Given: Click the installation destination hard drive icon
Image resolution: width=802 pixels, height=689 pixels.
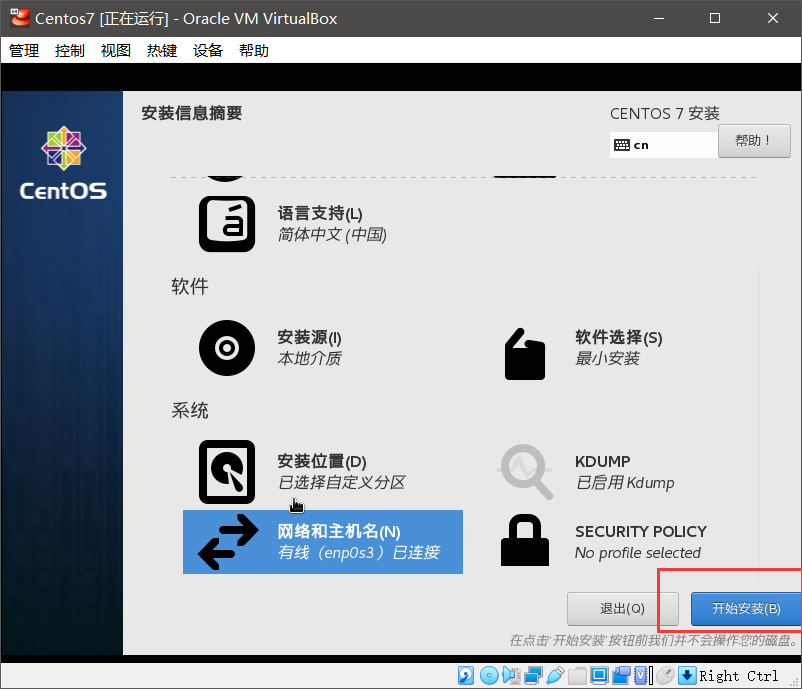Looking at the screenshot, I should click(x=227, y=472).
